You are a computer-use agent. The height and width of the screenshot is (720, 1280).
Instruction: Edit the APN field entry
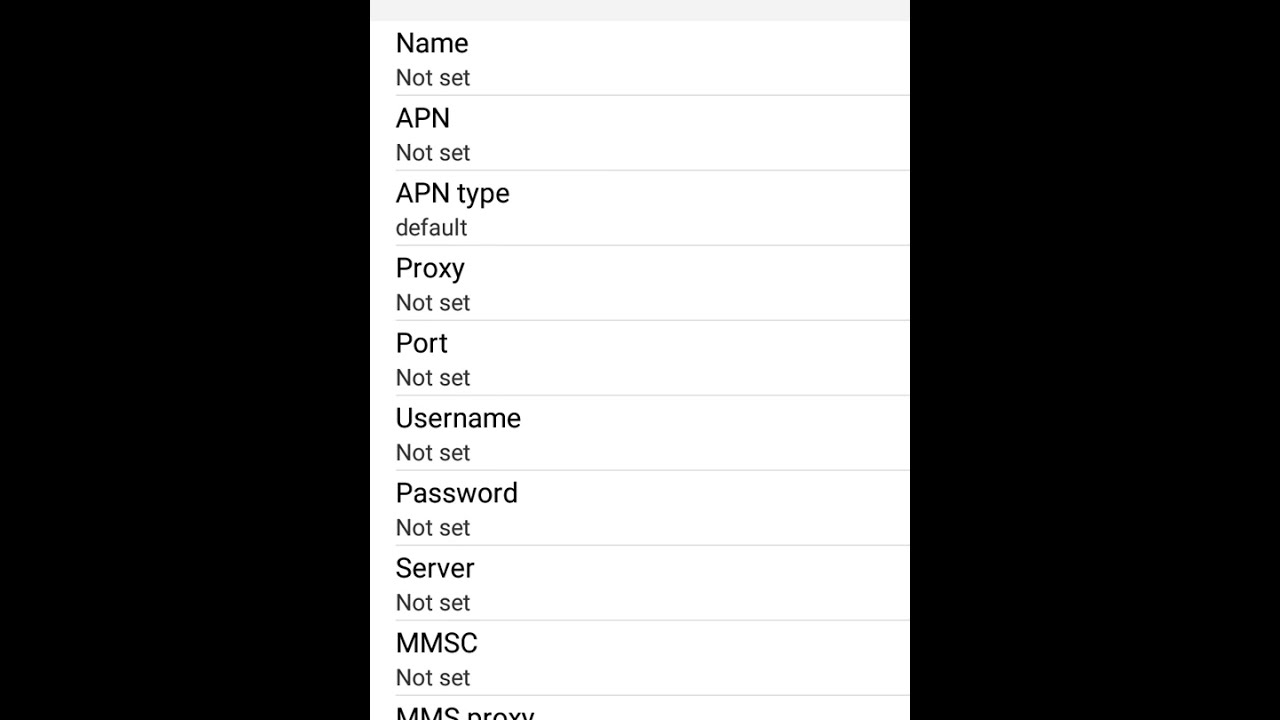423,118
